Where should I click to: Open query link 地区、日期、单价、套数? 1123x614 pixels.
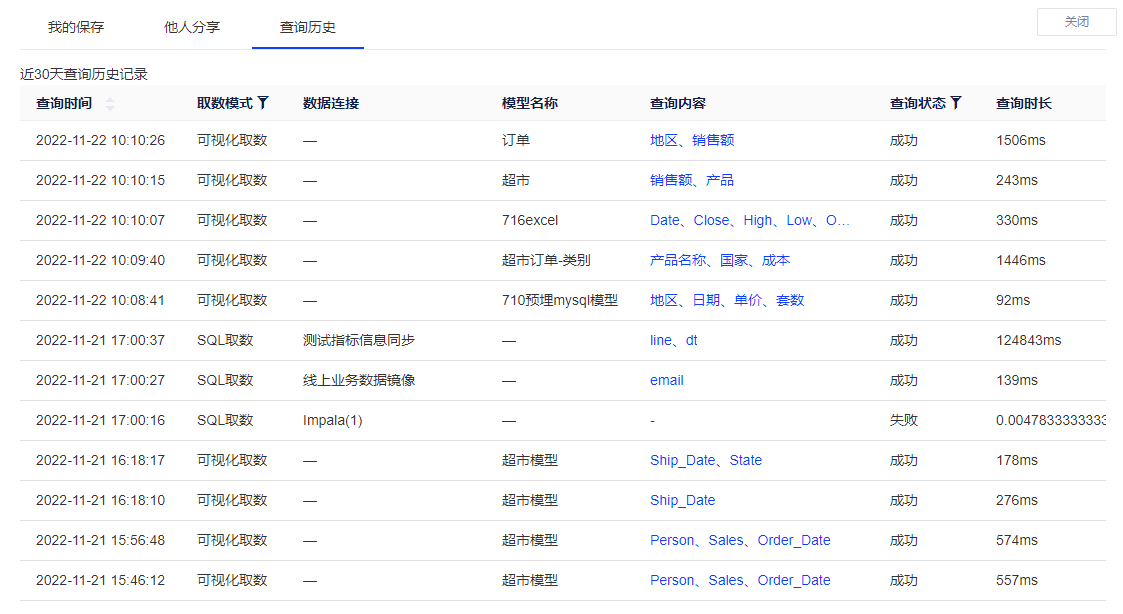click(727, 300)
